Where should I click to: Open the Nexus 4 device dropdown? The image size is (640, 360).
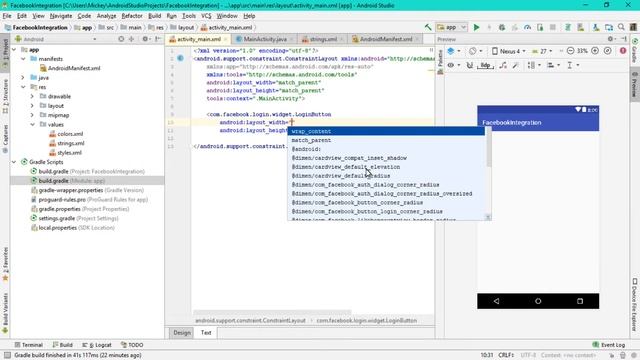509,51
